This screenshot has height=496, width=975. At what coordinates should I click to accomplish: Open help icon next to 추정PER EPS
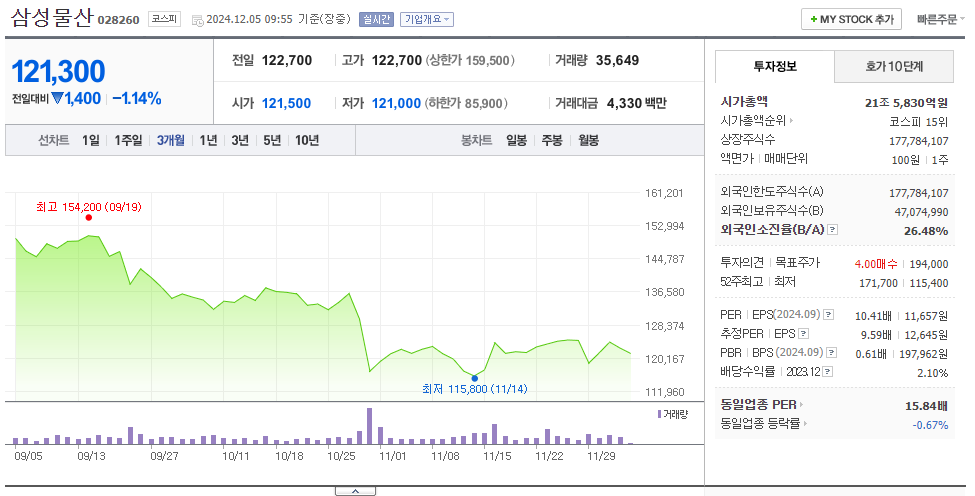point(803,334)
